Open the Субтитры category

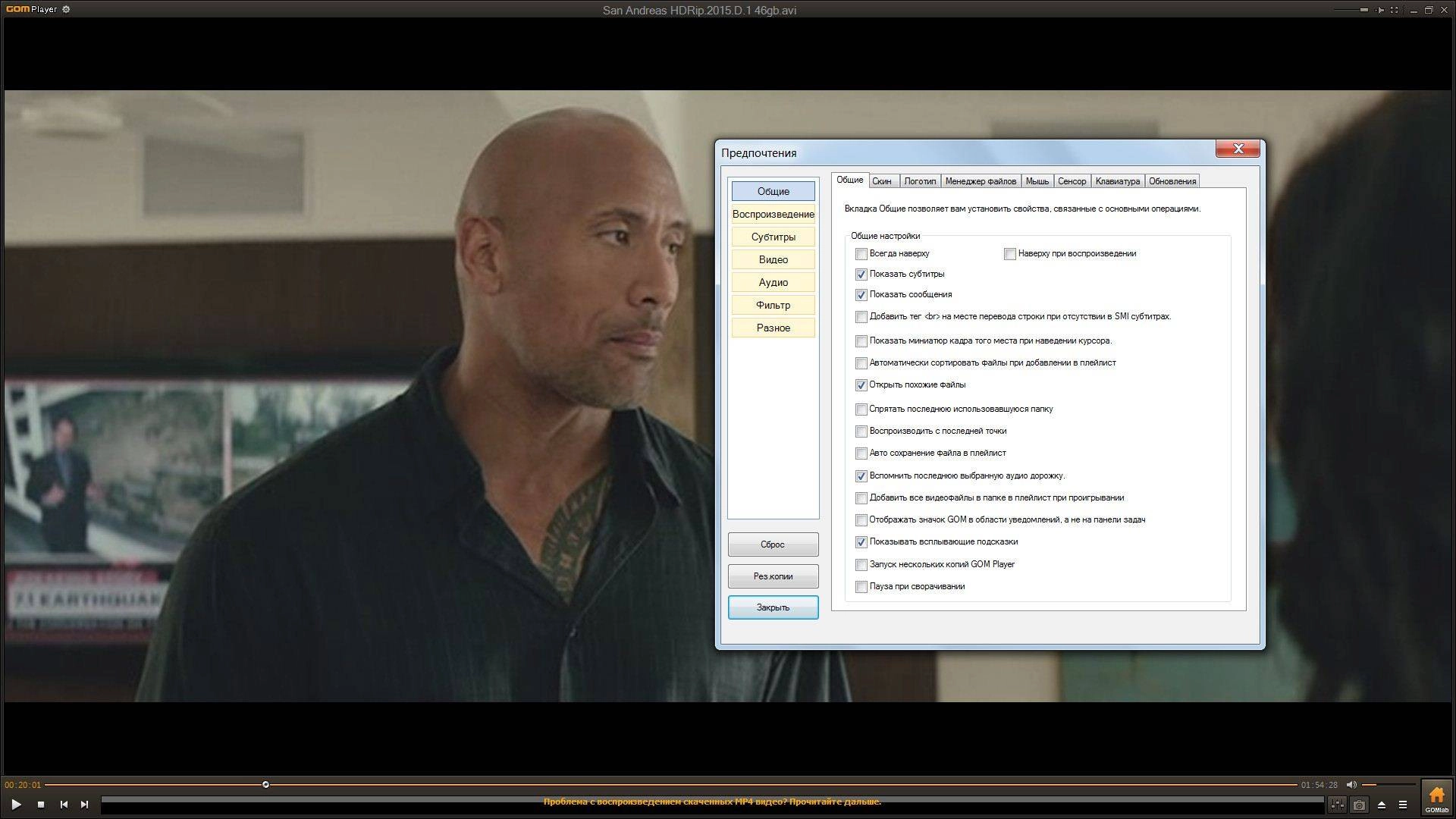click(773, 237)
